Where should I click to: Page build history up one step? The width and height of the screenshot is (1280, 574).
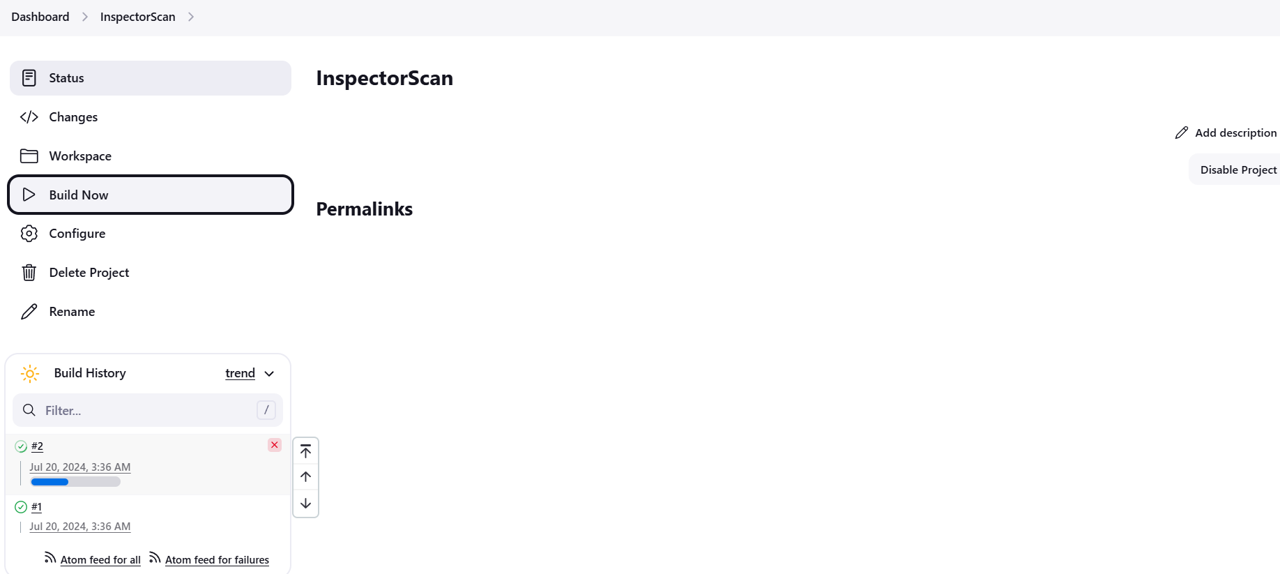pyautogui.click(x=306, y=477)
